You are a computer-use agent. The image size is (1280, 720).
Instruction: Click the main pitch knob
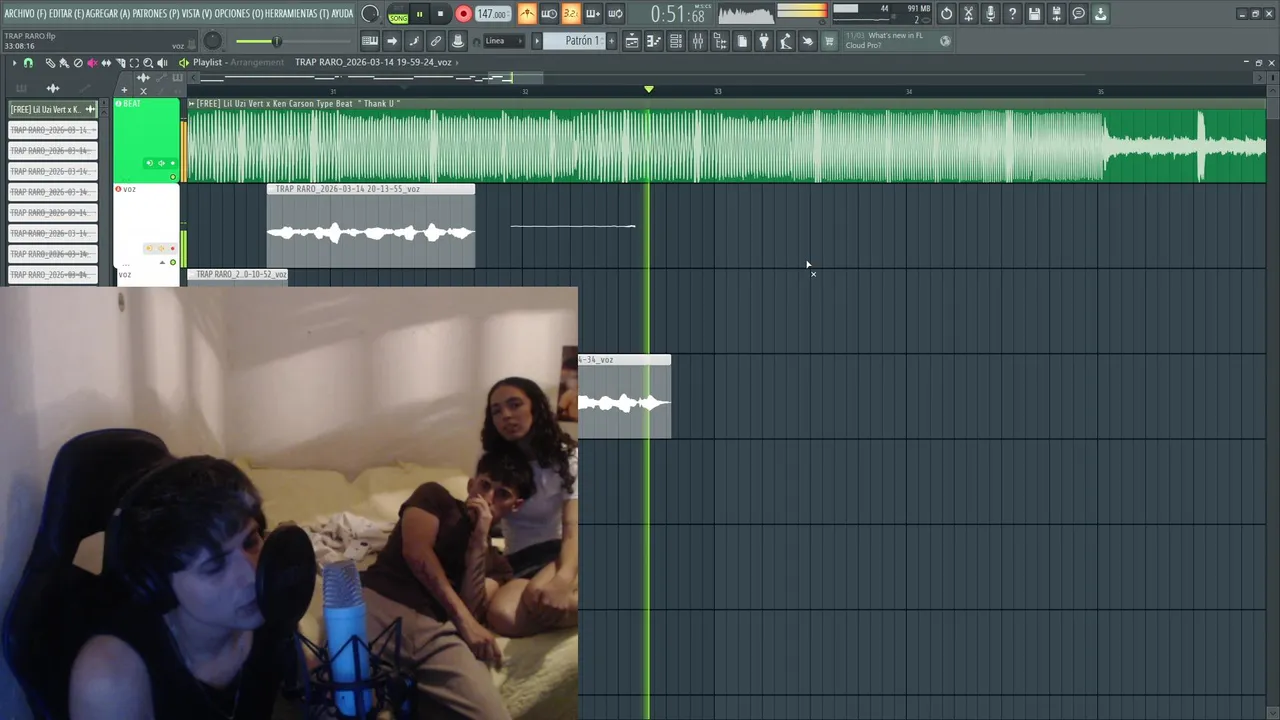[x=213, y=41]
